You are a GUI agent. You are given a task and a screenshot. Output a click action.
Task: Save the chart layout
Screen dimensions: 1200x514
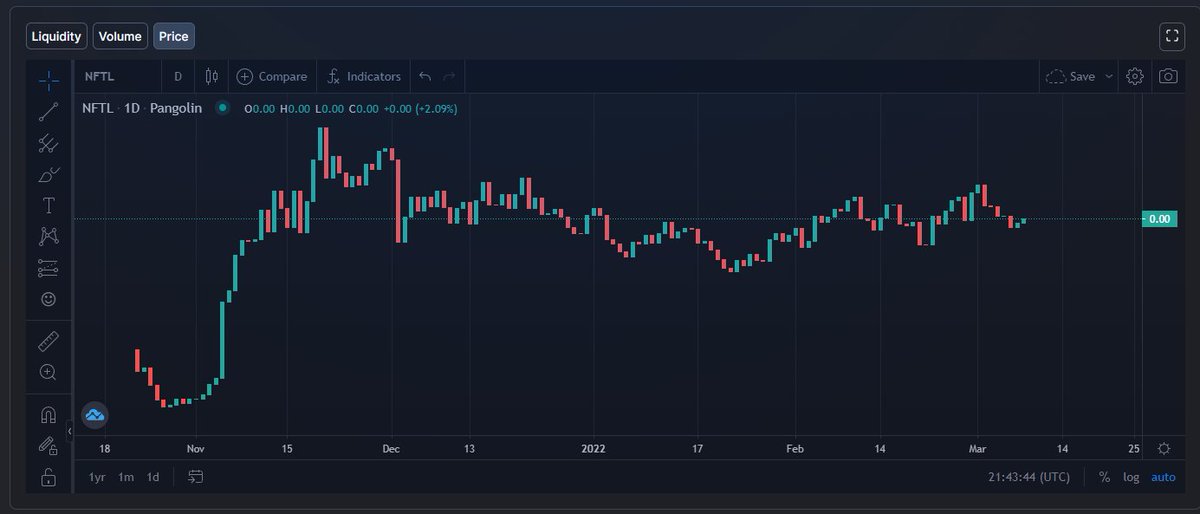click(x=1069, y=76)
